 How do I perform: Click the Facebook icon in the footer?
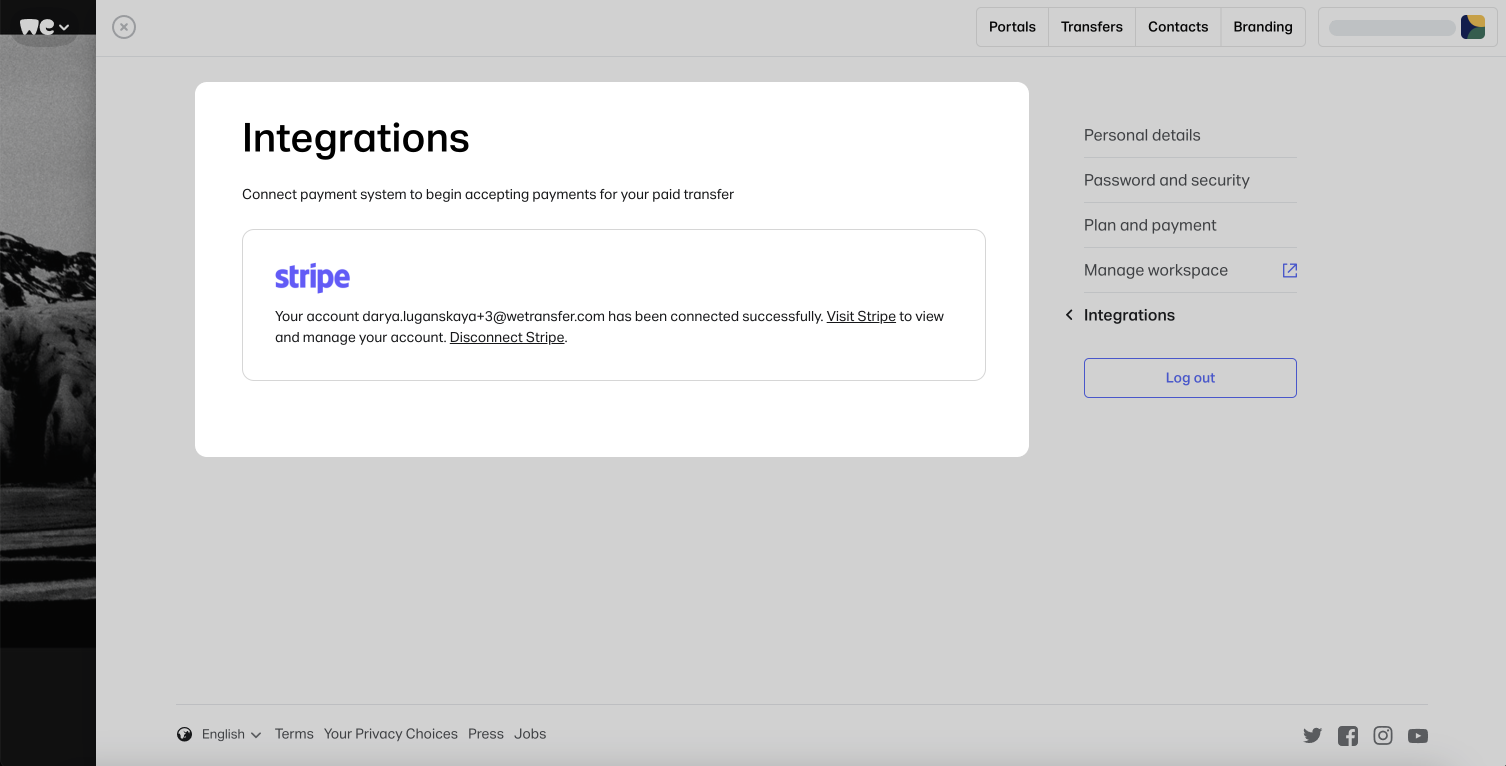(x=1347, y=735)
